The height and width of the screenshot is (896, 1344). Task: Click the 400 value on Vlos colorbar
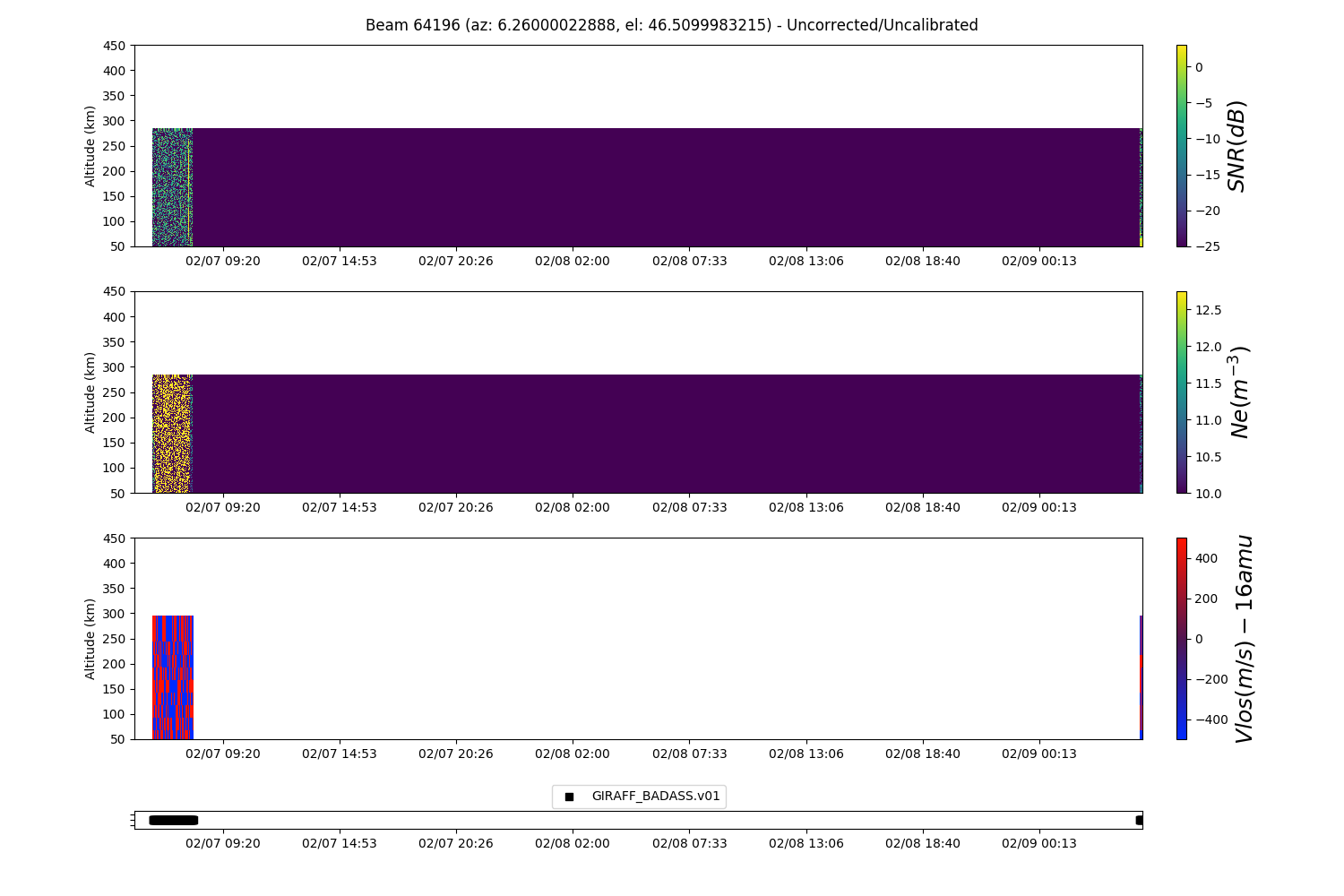coord(1206,558)
